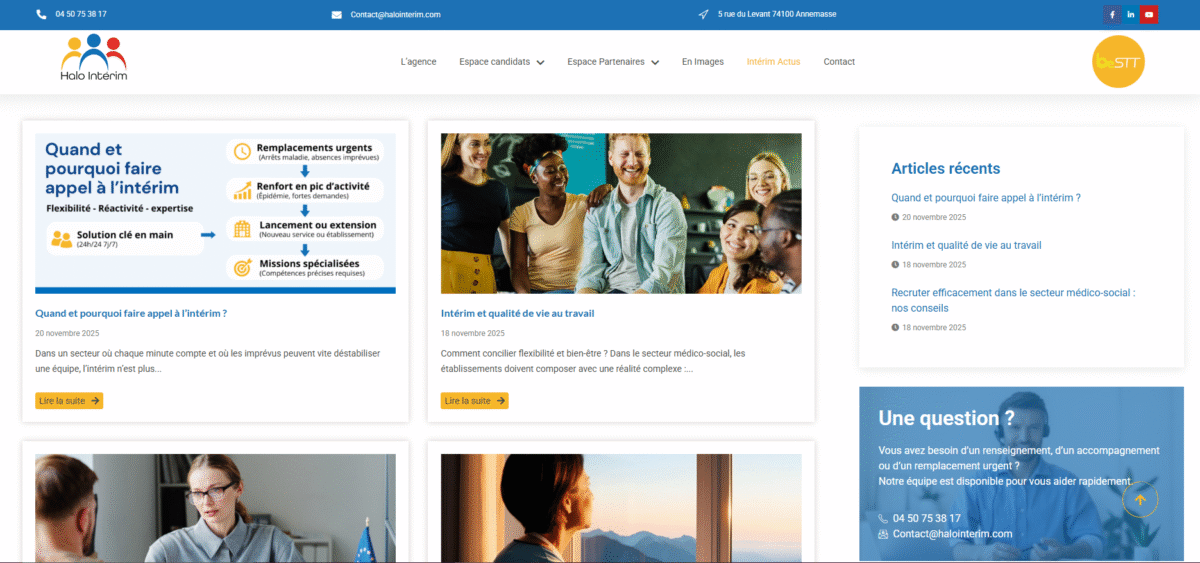Click the Articles récents heading
The image size is (1200, 563).
point(945,169)
